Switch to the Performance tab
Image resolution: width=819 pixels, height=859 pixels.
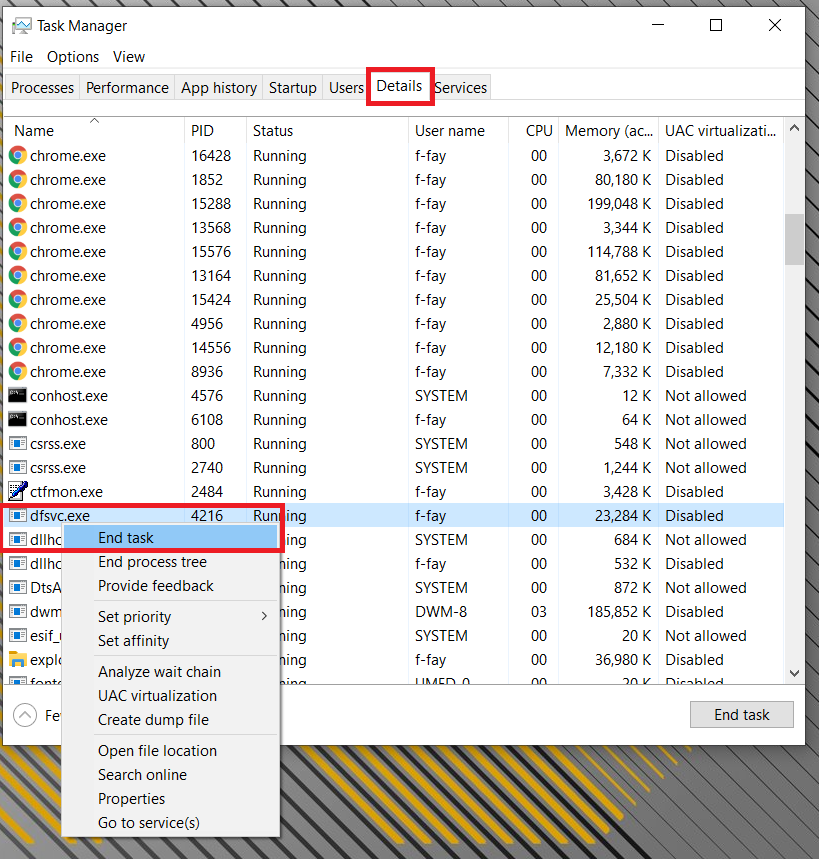[x=128, y=88]
